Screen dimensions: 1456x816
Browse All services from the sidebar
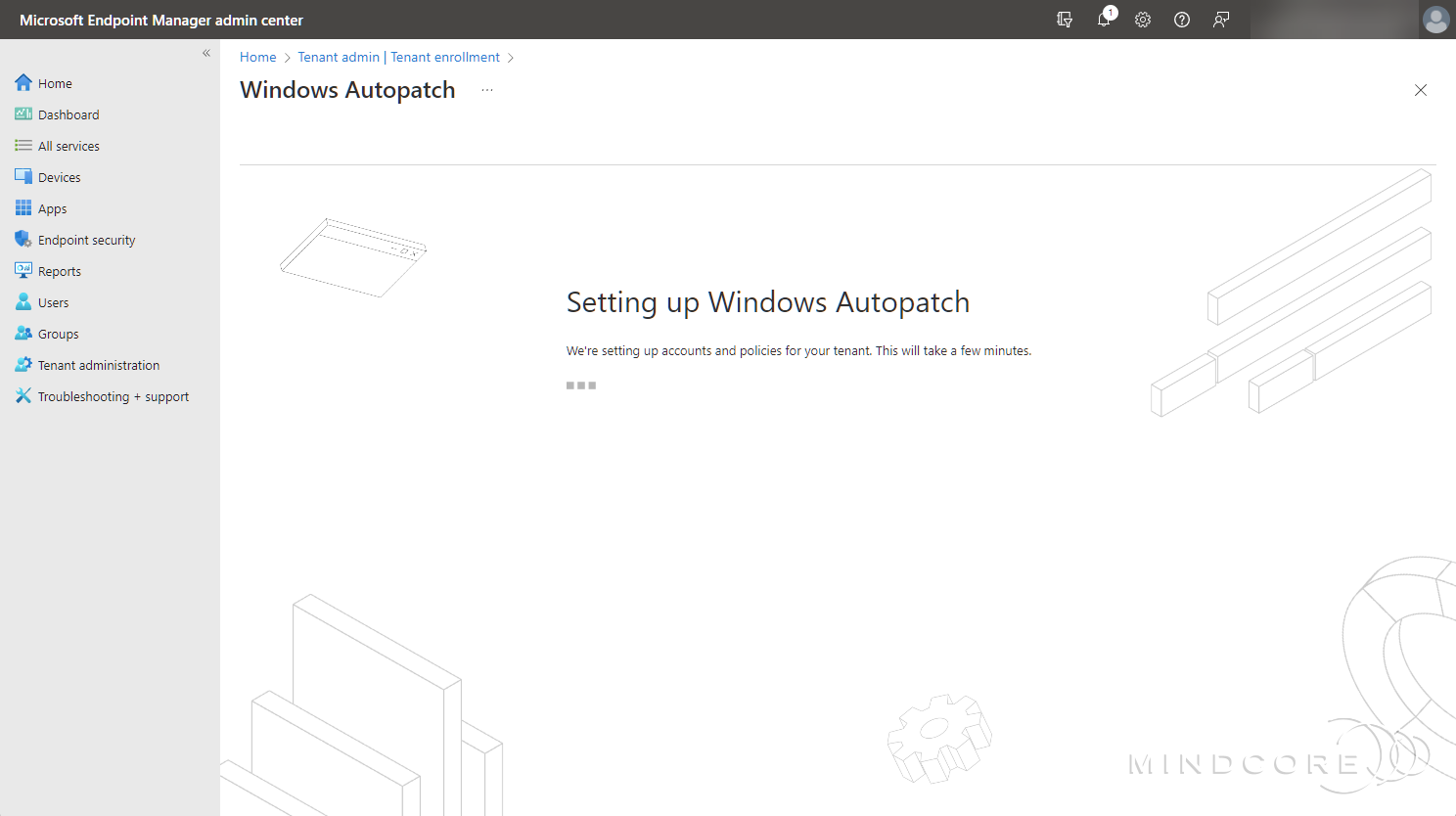coord(68,145)
